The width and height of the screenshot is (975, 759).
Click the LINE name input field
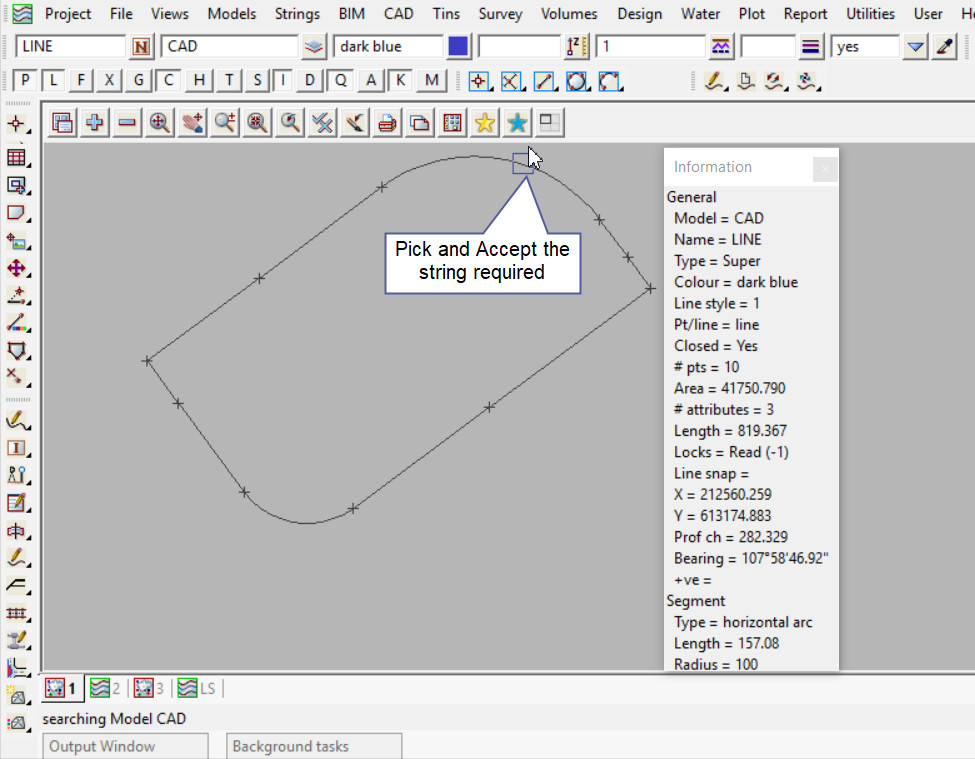[70, 47]
